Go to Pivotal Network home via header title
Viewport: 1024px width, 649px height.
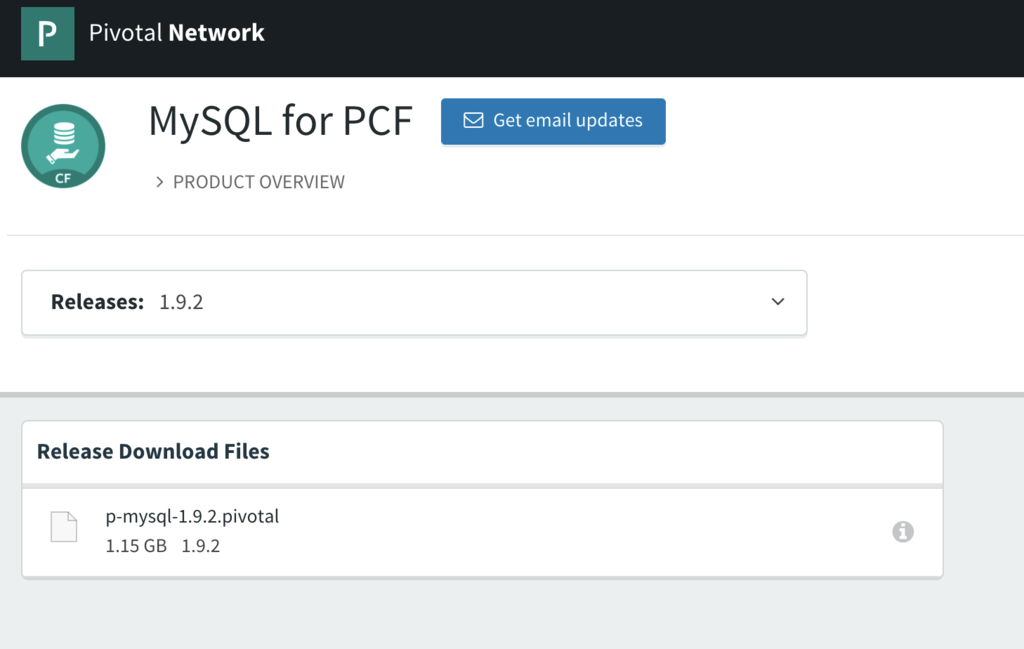176,33
